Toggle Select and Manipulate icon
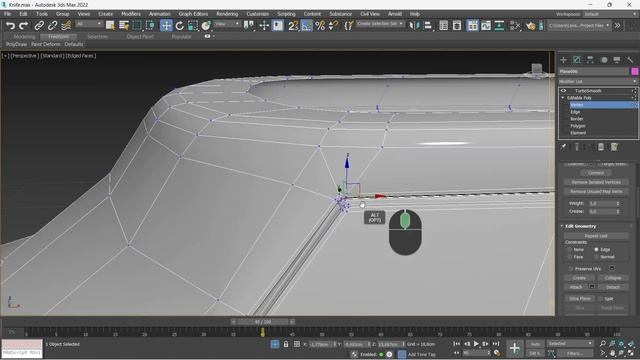Viewport: 640px width, 360px height. pyautogui.click(x=264, y=26)
